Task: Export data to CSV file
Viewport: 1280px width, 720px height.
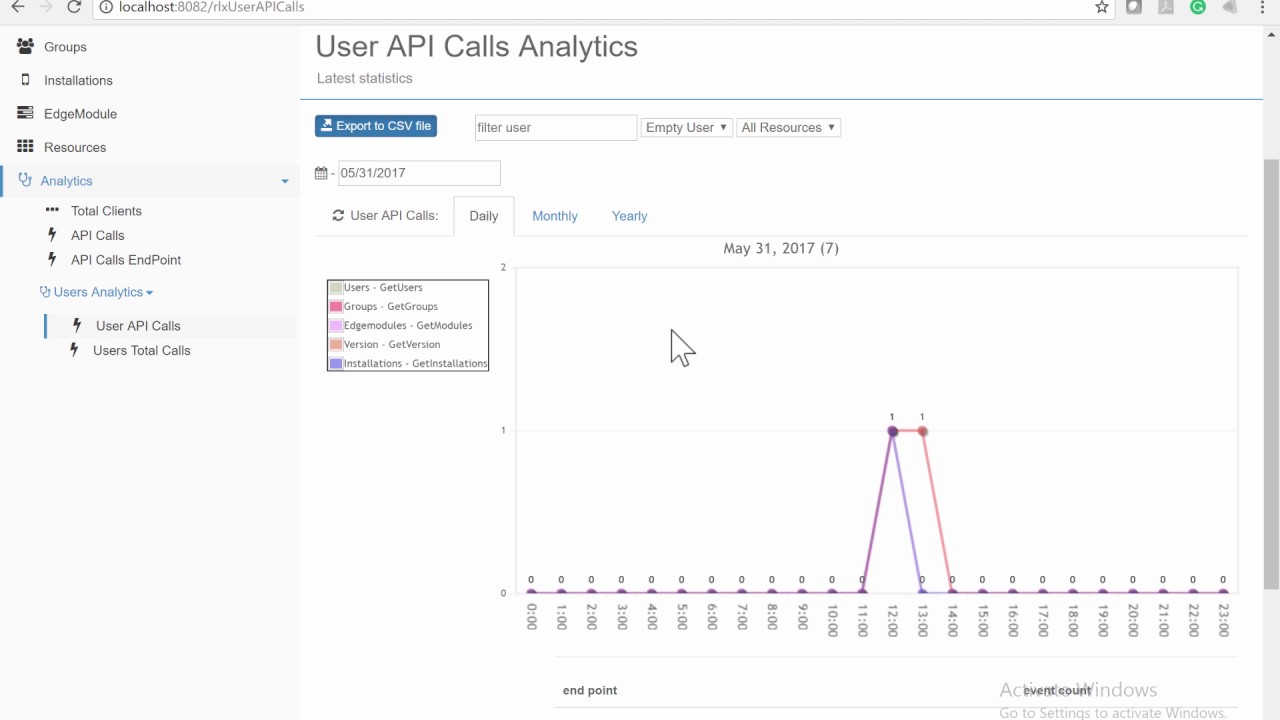Action: pos(376,126)
